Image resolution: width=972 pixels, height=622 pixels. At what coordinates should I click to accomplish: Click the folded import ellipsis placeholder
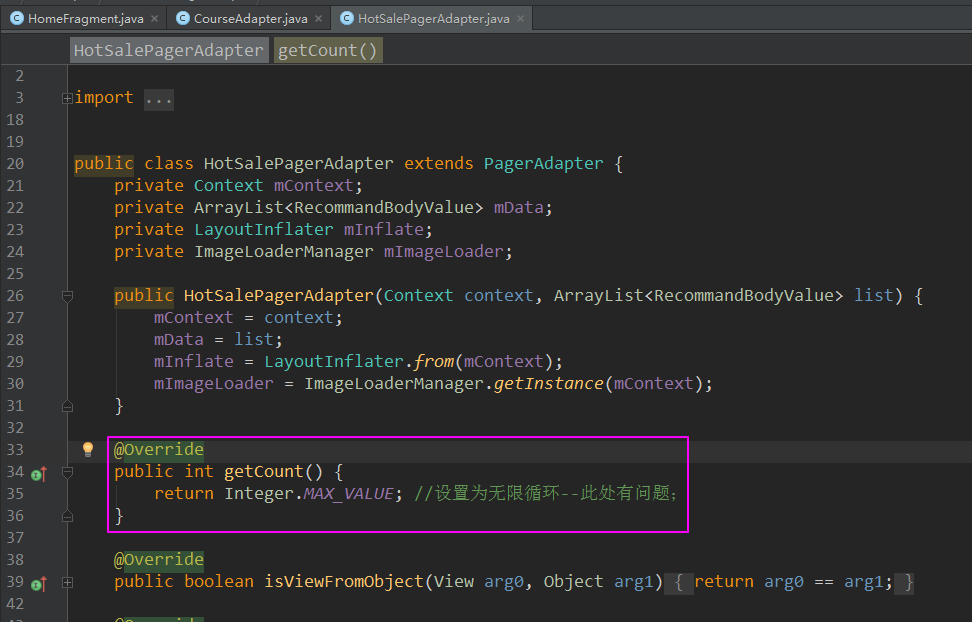click(x=158, y=98)
